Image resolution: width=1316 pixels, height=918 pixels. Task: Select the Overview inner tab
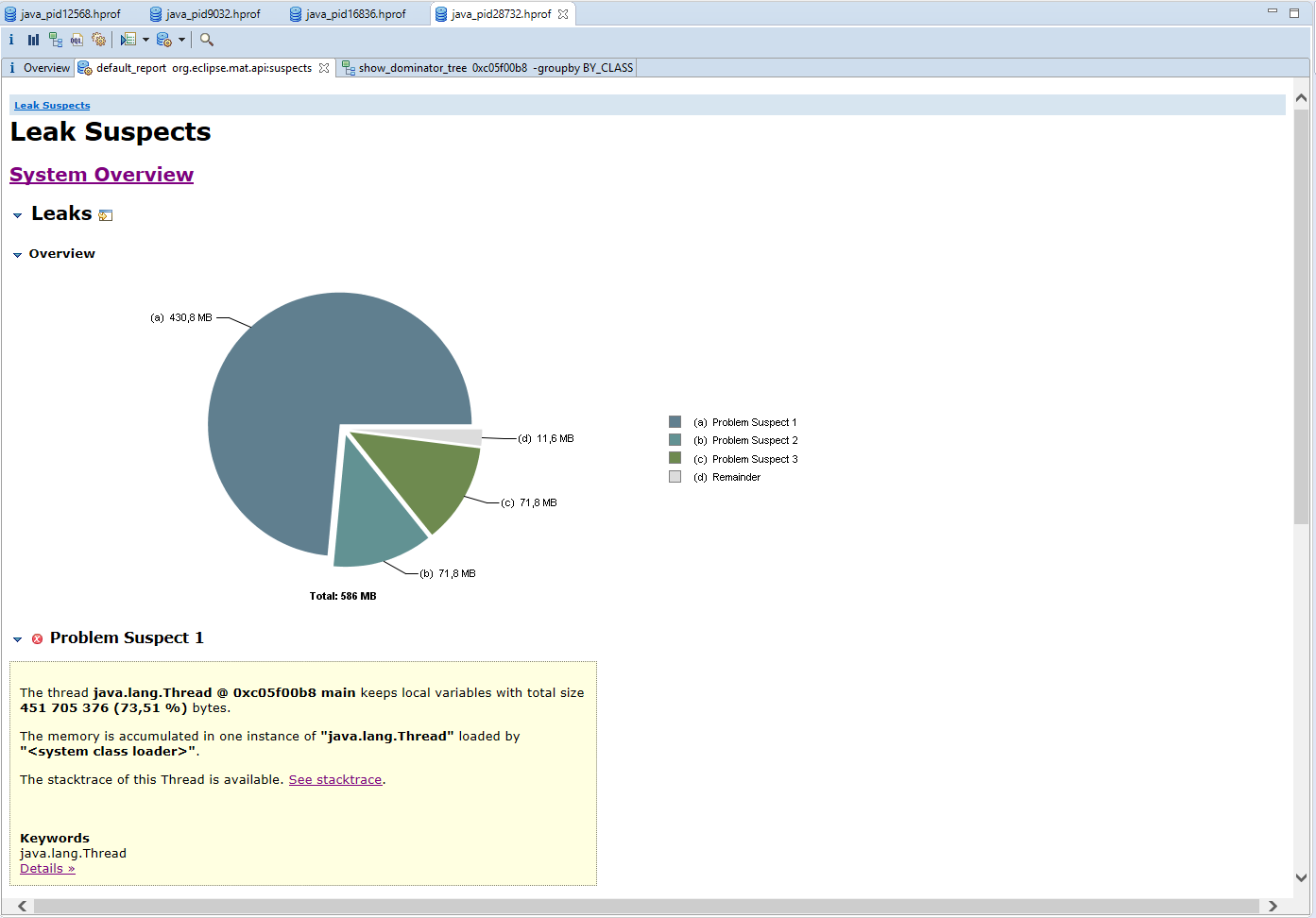pos(39,68)
